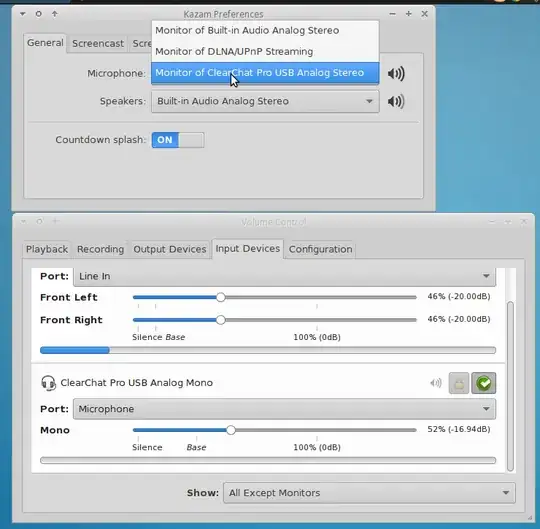Set ClearChat Pro USB as fallback device
The height and width of the screenshot is (529, 540).
(x=484, y=383)
